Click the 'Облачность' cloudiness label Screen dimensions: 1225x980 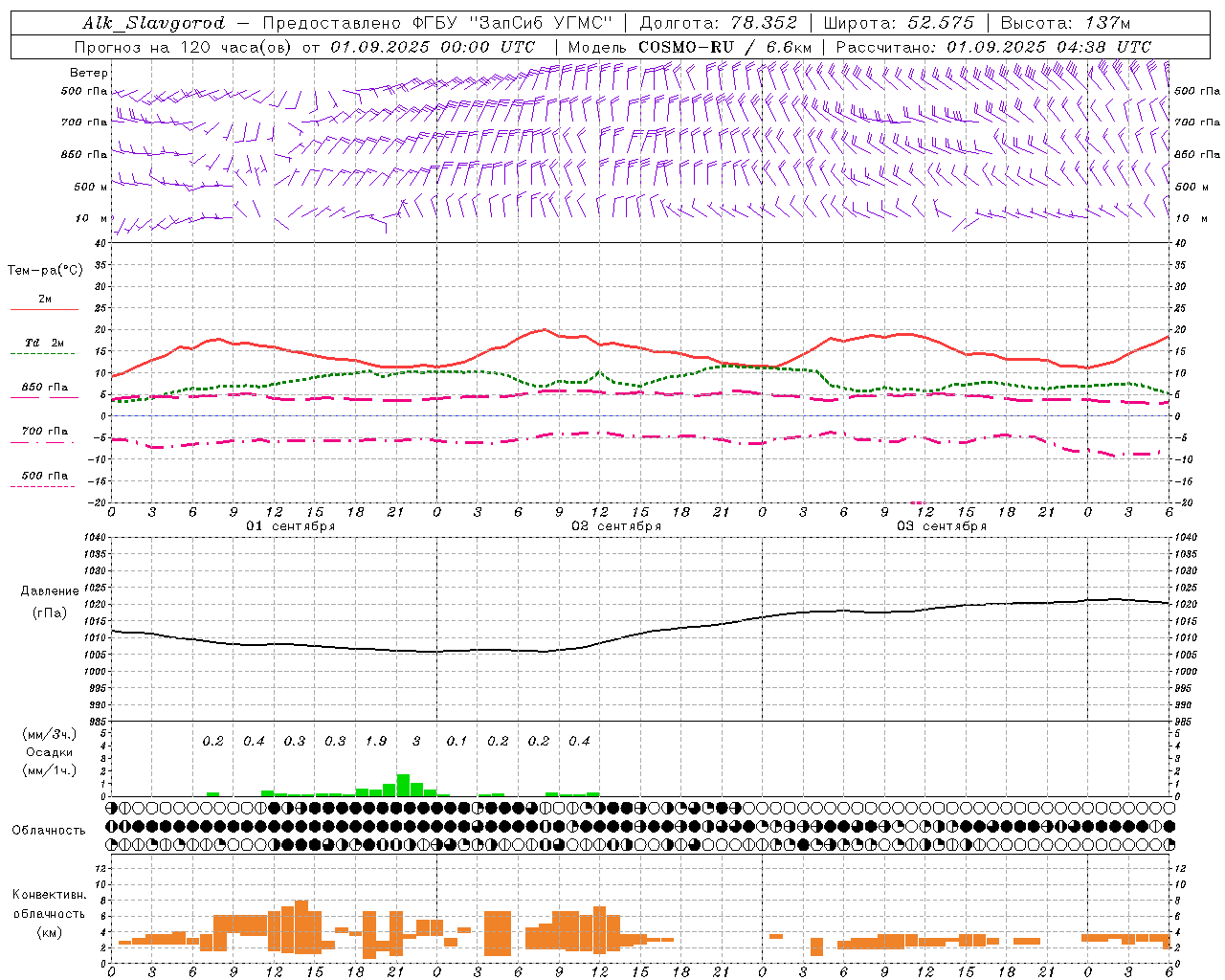(49, 831)
